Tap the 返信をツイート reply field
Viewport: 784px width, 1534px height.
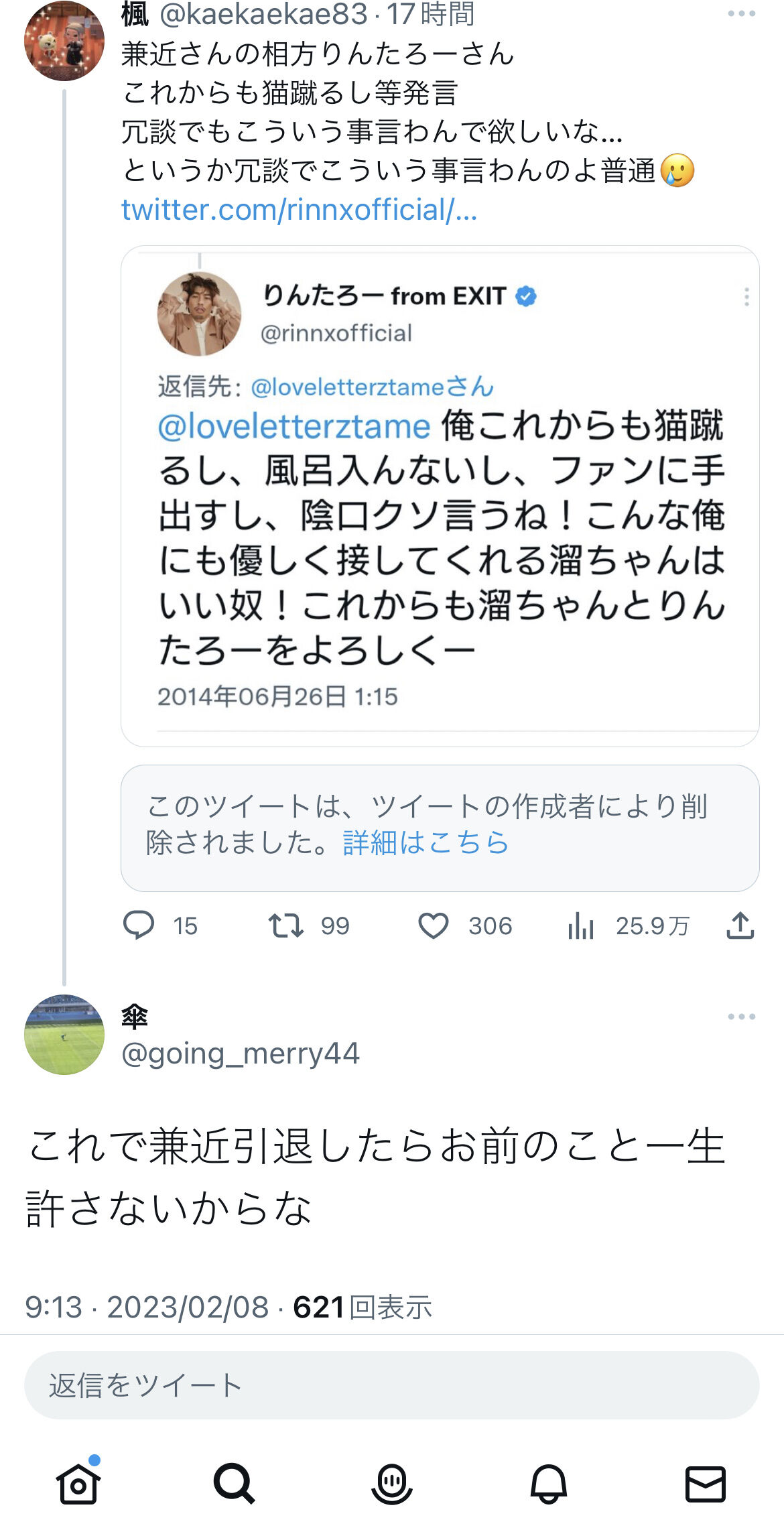[392, 1385]
